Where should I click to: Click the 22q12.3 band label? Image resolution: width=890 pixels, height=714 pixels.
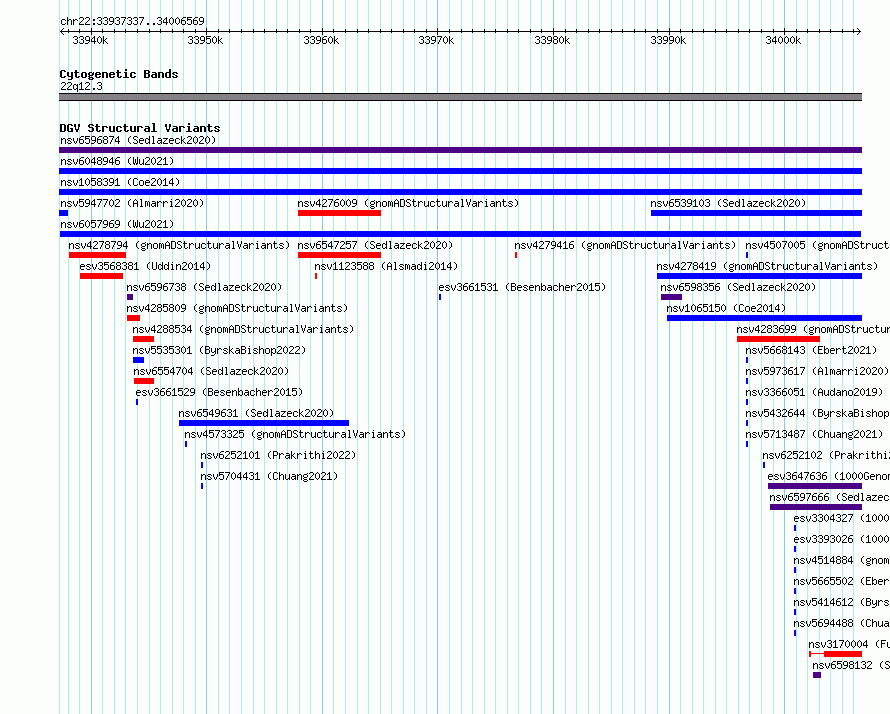click(x=81, y=86)
